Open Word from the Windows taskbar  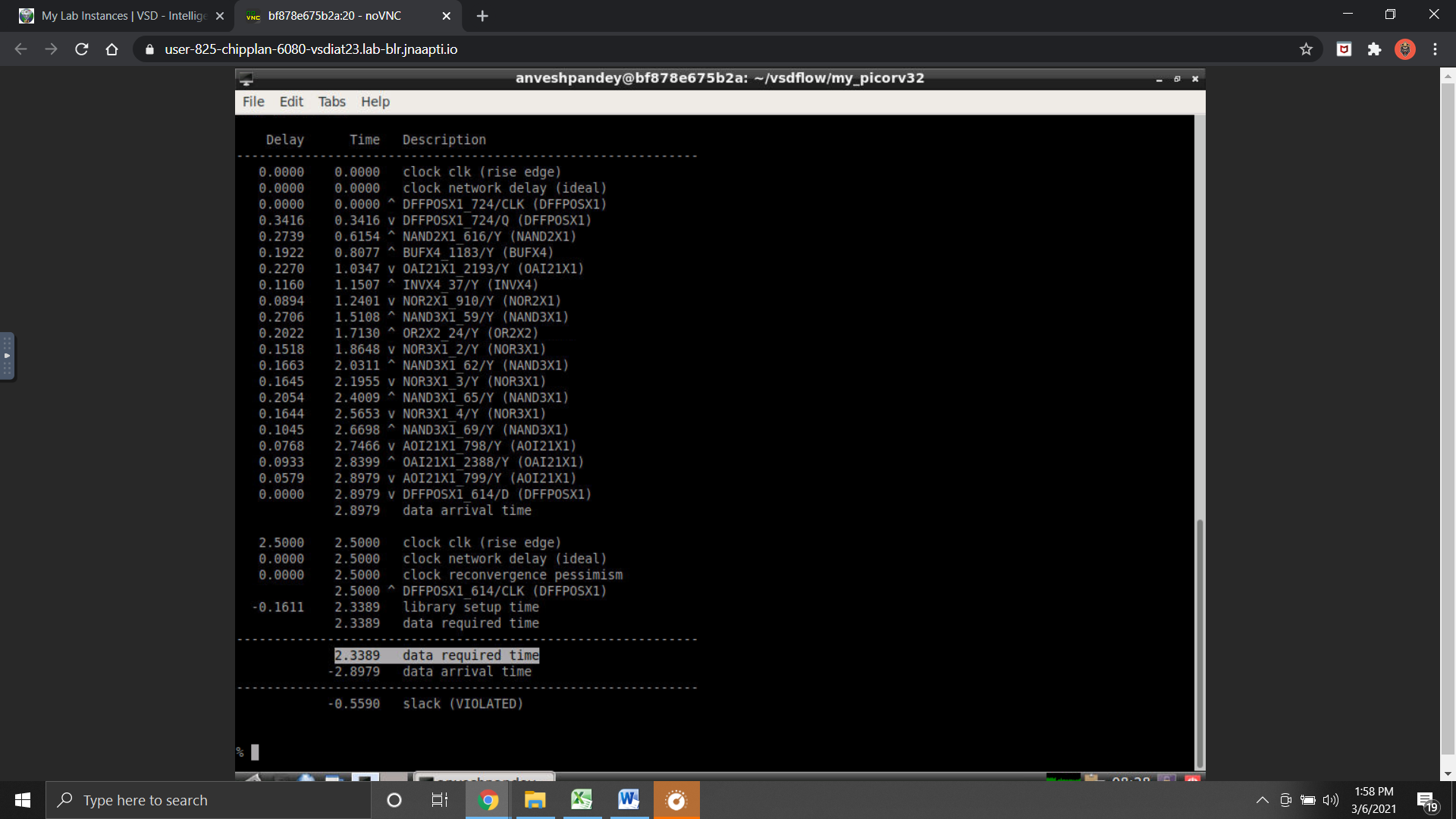pyautogui.click(x=628, y=800)
